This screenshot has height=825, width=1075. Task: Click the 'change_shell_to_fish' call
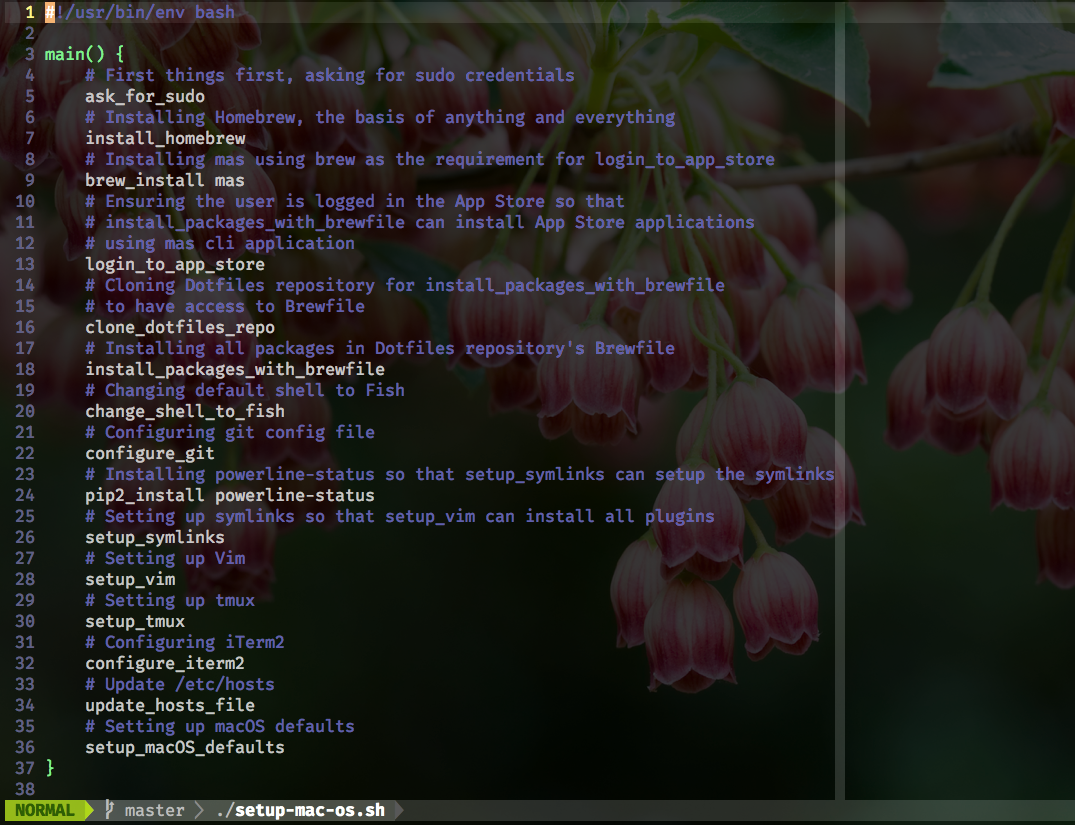[184, 411]
